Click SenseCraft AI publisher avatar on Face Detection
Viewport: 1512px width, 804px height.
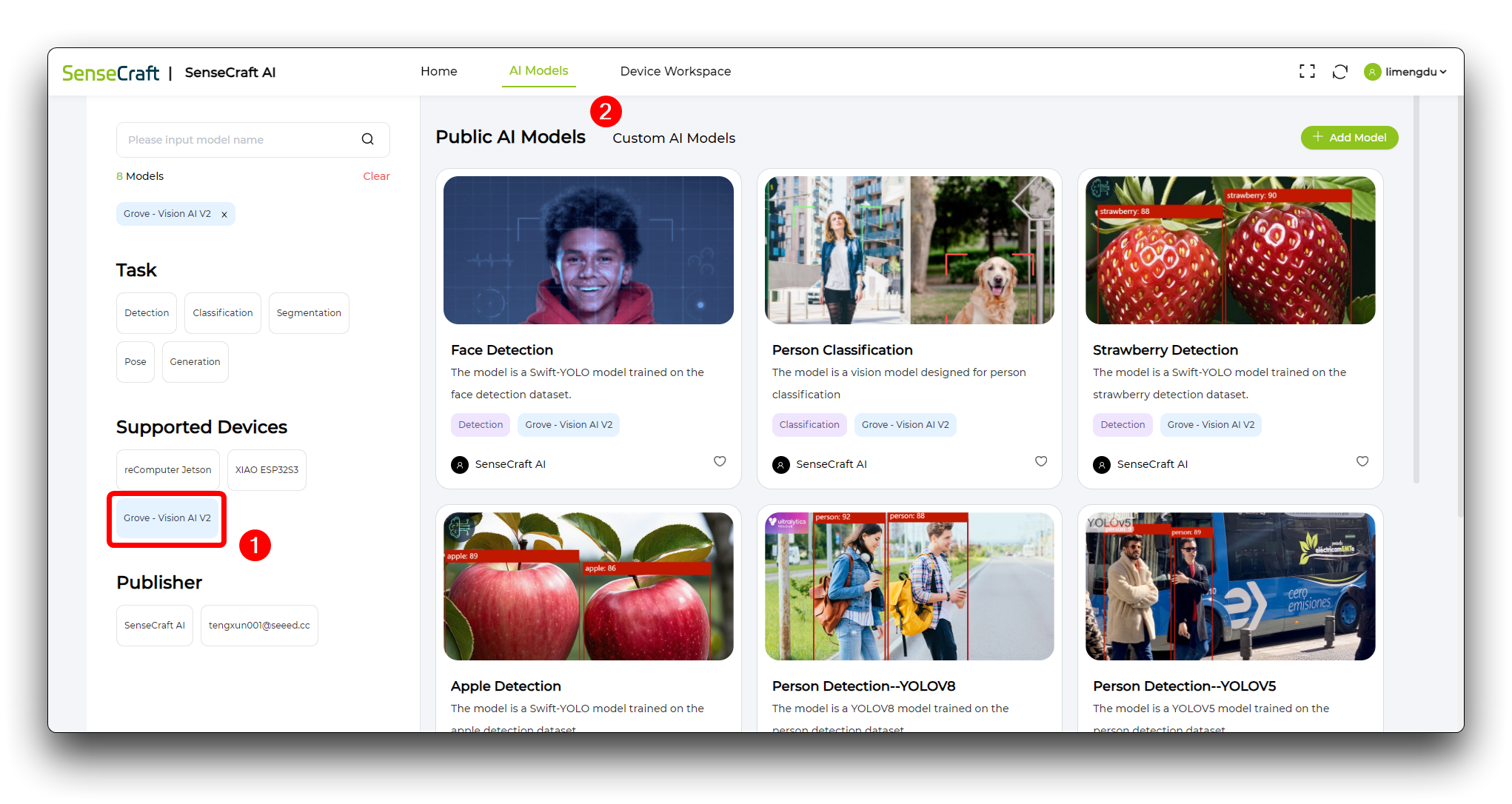pos(460,464)
